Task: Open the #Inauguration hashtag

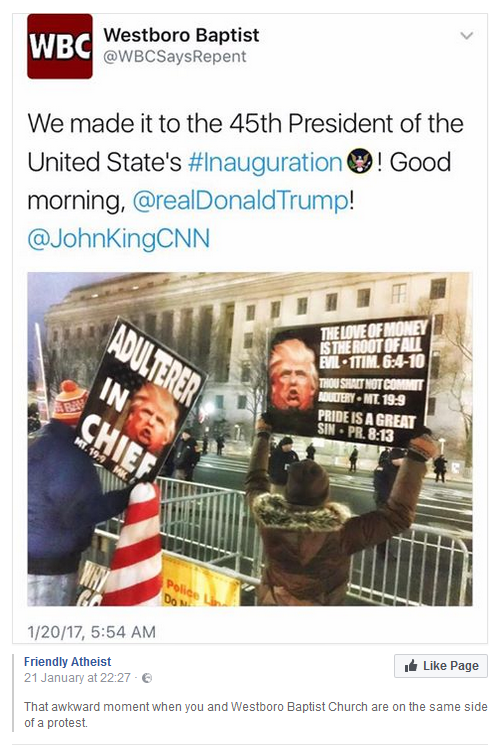Action: (x=265, y=162)
